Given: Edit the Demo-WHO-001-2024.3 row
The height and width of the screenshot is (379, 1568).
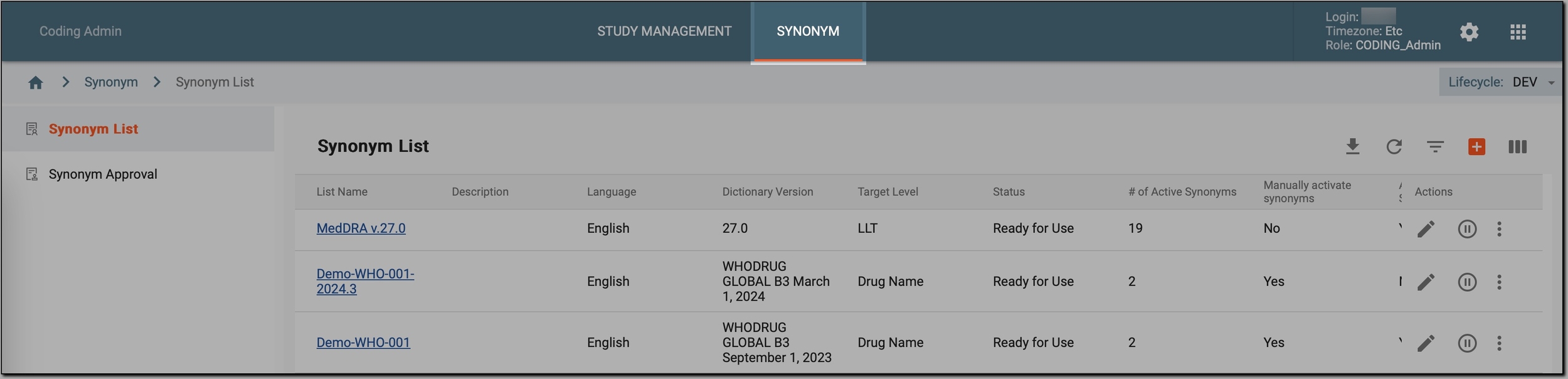Looking at the screenshot, I should [x=1426, y=282].
